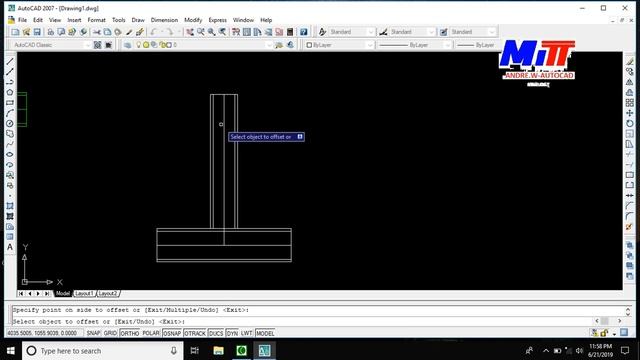Open the Draw menu
The image size is (640, 360).
tap(138, 20)
